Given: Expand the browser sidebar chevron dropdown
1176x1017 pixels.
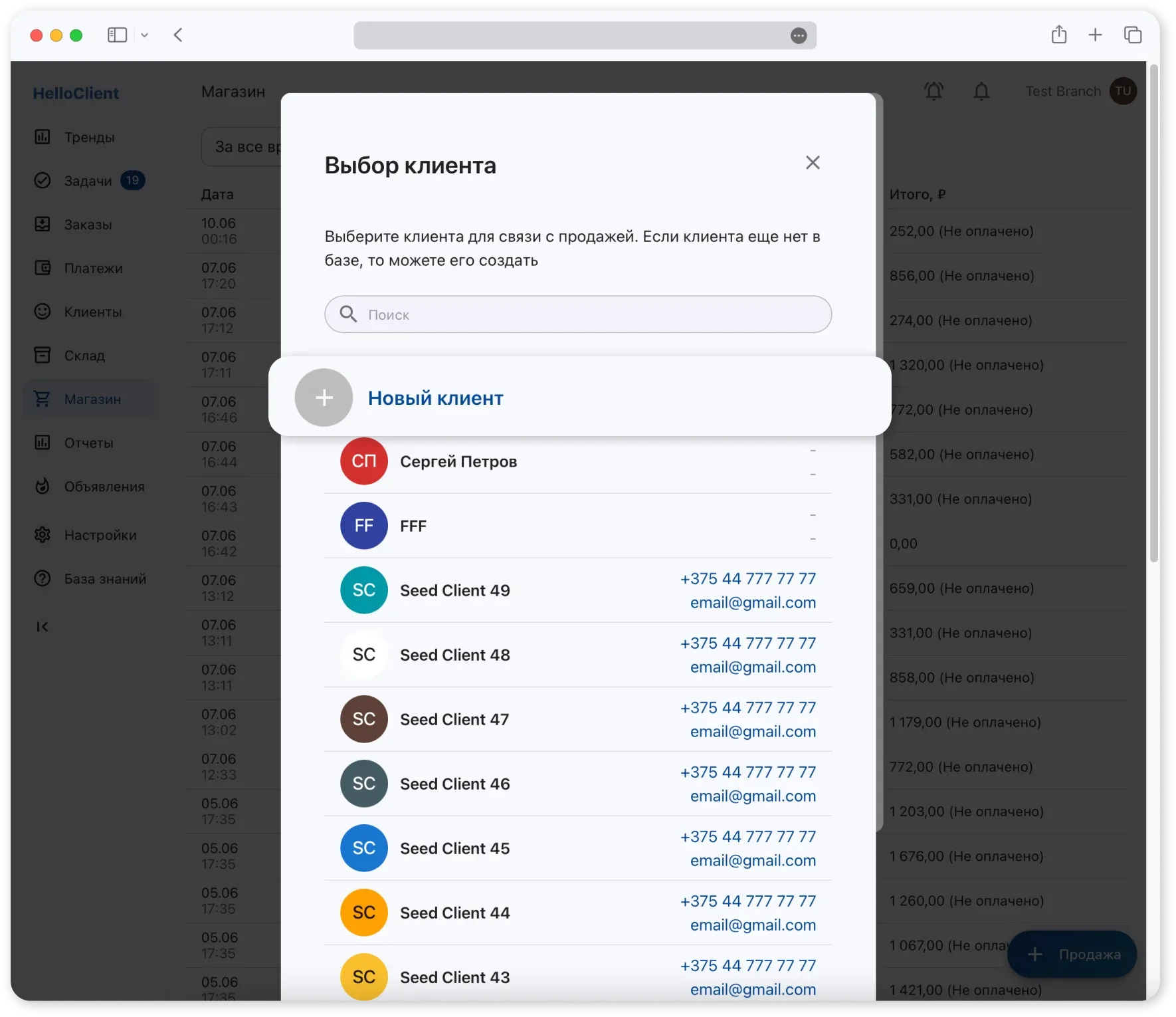Looking at the screenshot, I should [145, 35].
